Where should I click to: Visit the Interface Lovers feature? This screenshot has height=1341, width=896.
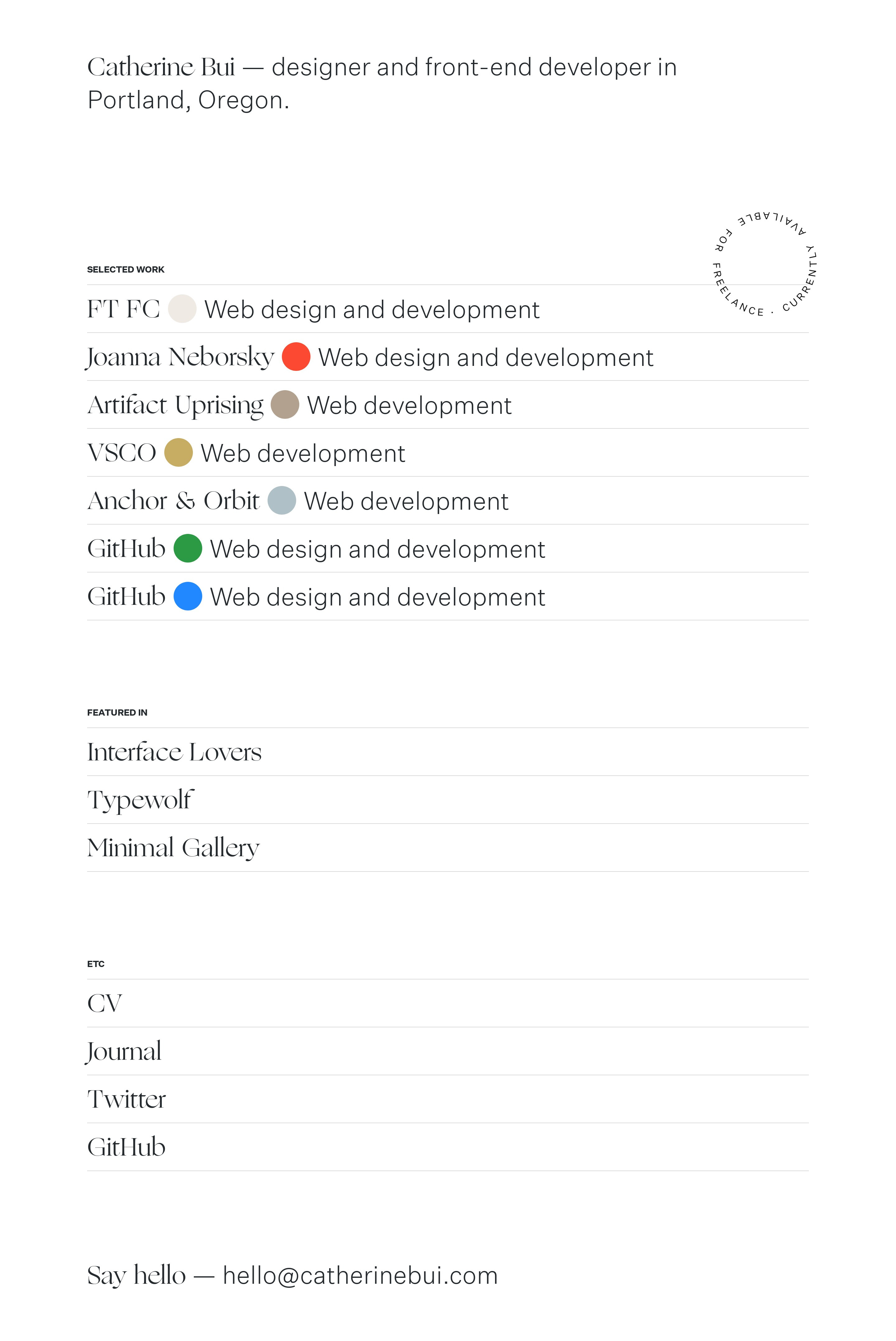coord(174,752)
